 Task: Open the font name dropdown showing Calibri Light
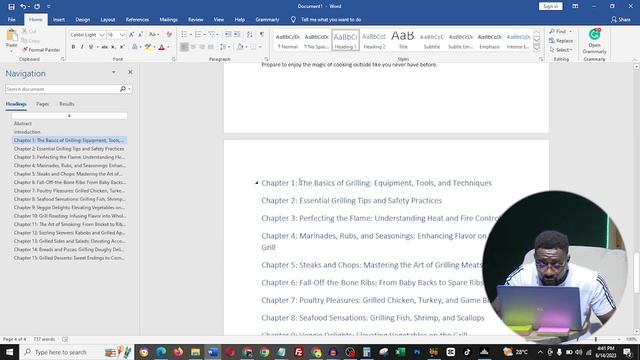click(102, 35)
